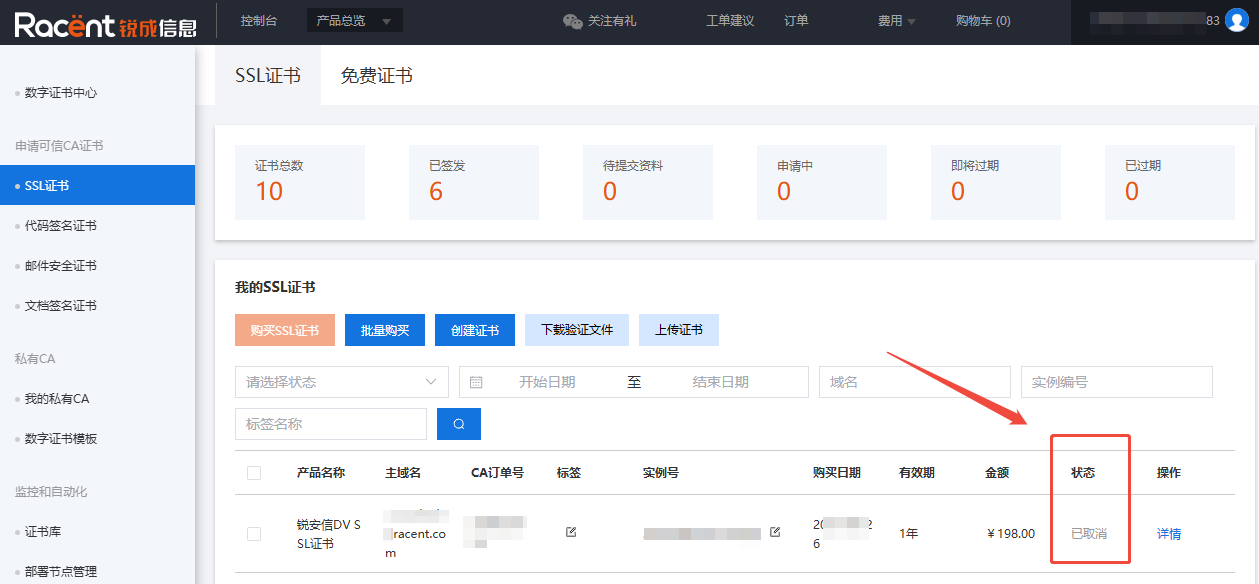Click the 域名 input field
The height and width of the screenshot is (584, 1259).
click(x=914, y=382)
